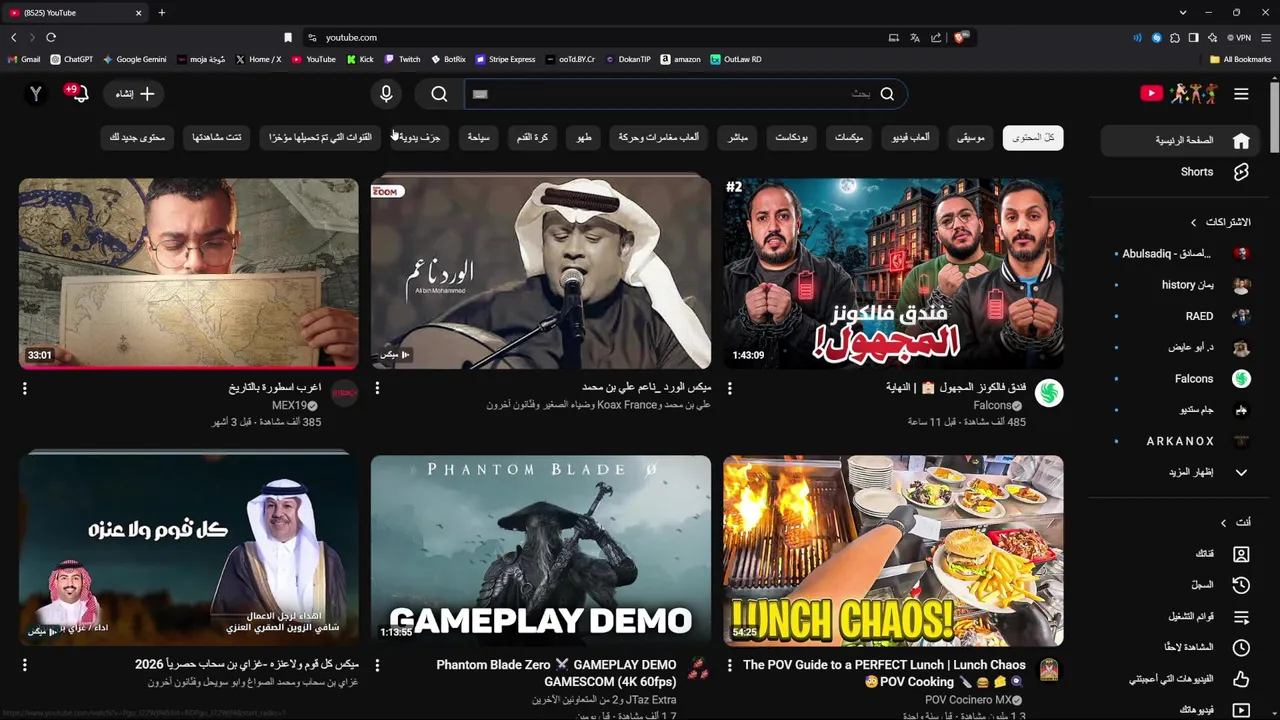
Task: Select the ألعاب فيديو filter chip
Action: [911, 138]
